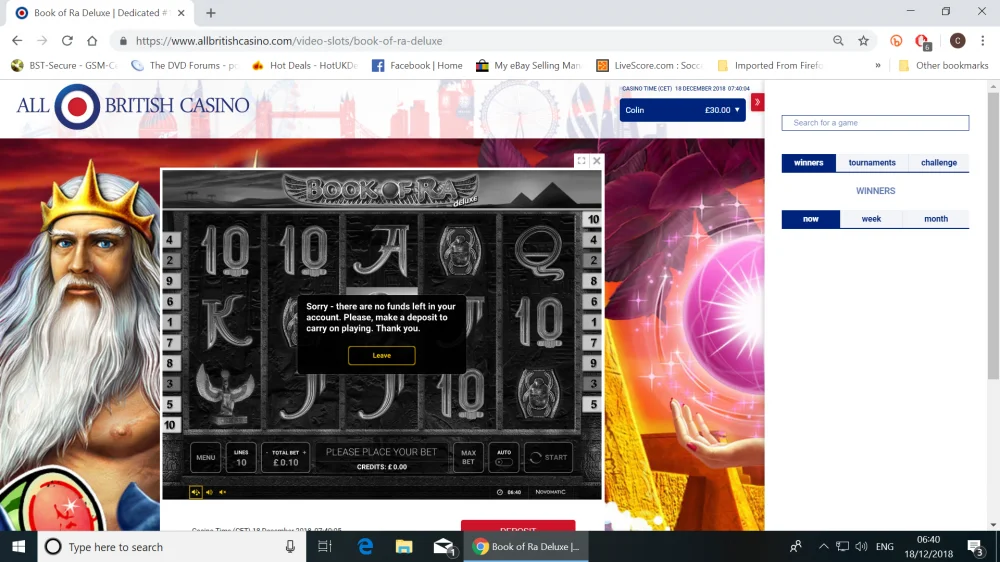Image resolution: width=1000 pixels, height=562 pixels.
Task: Select the full sound speaker icon
Action: tap(196, 492)
